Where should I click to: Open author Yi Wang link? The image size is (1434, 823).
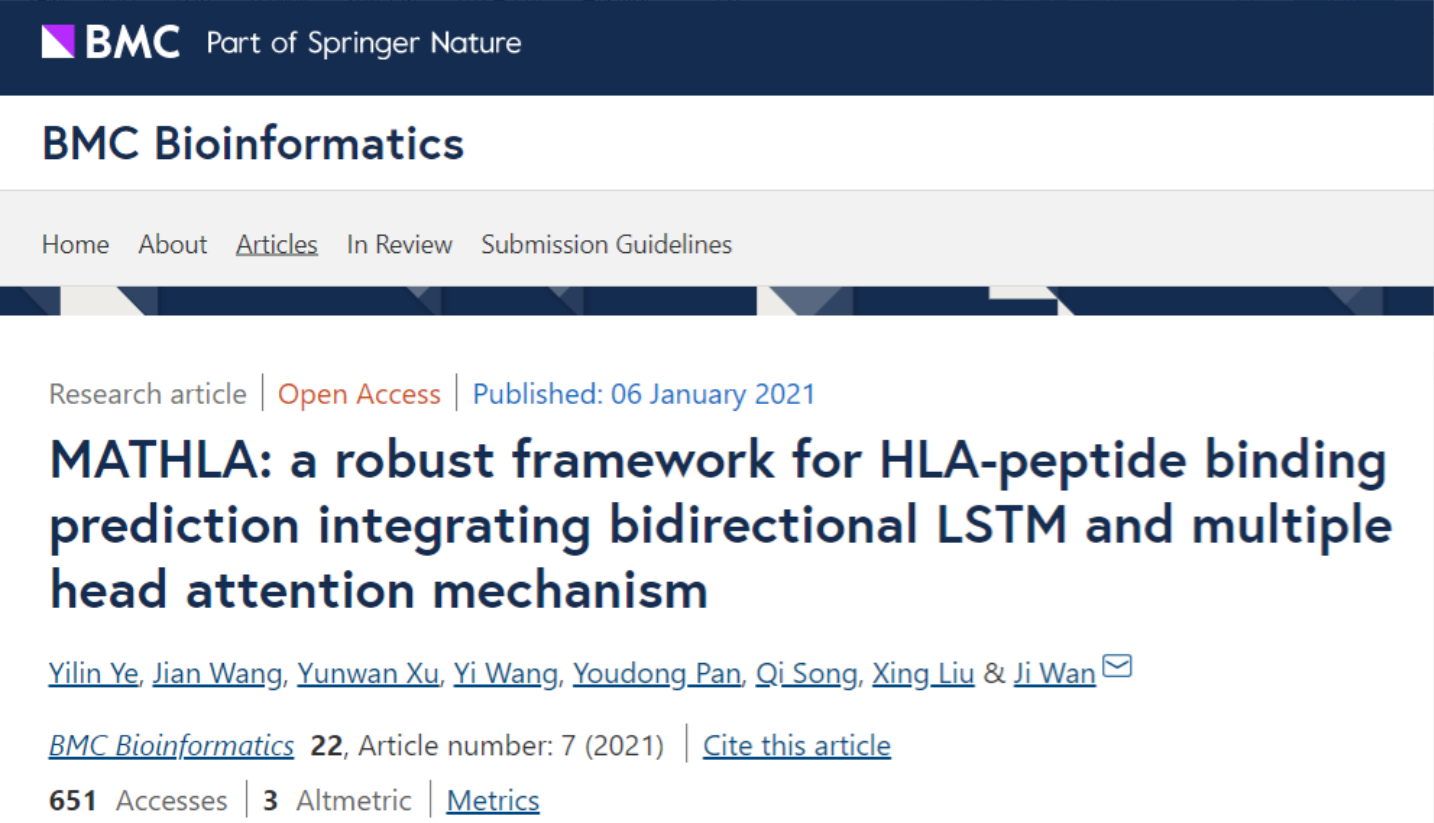(x=505, y=674)
